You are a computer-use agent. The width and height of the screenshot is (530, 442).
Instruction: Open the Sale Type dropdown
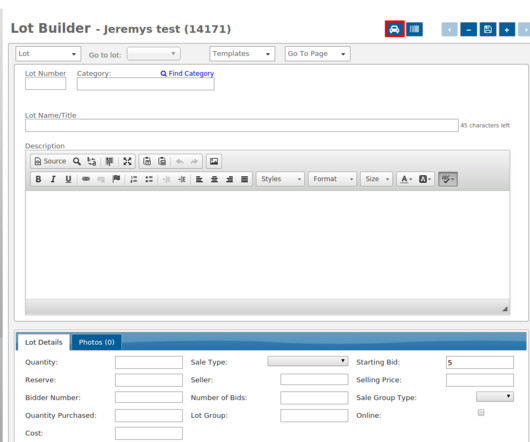pyautogui.click(x=308, y=361)
